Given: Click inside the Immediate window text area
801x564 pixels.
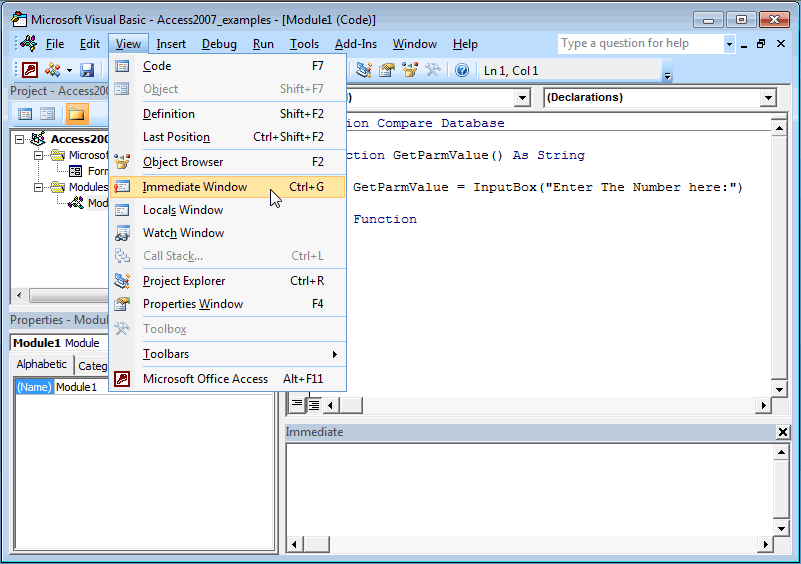Looking at the screenshot, I should click(x=530, y=489).
